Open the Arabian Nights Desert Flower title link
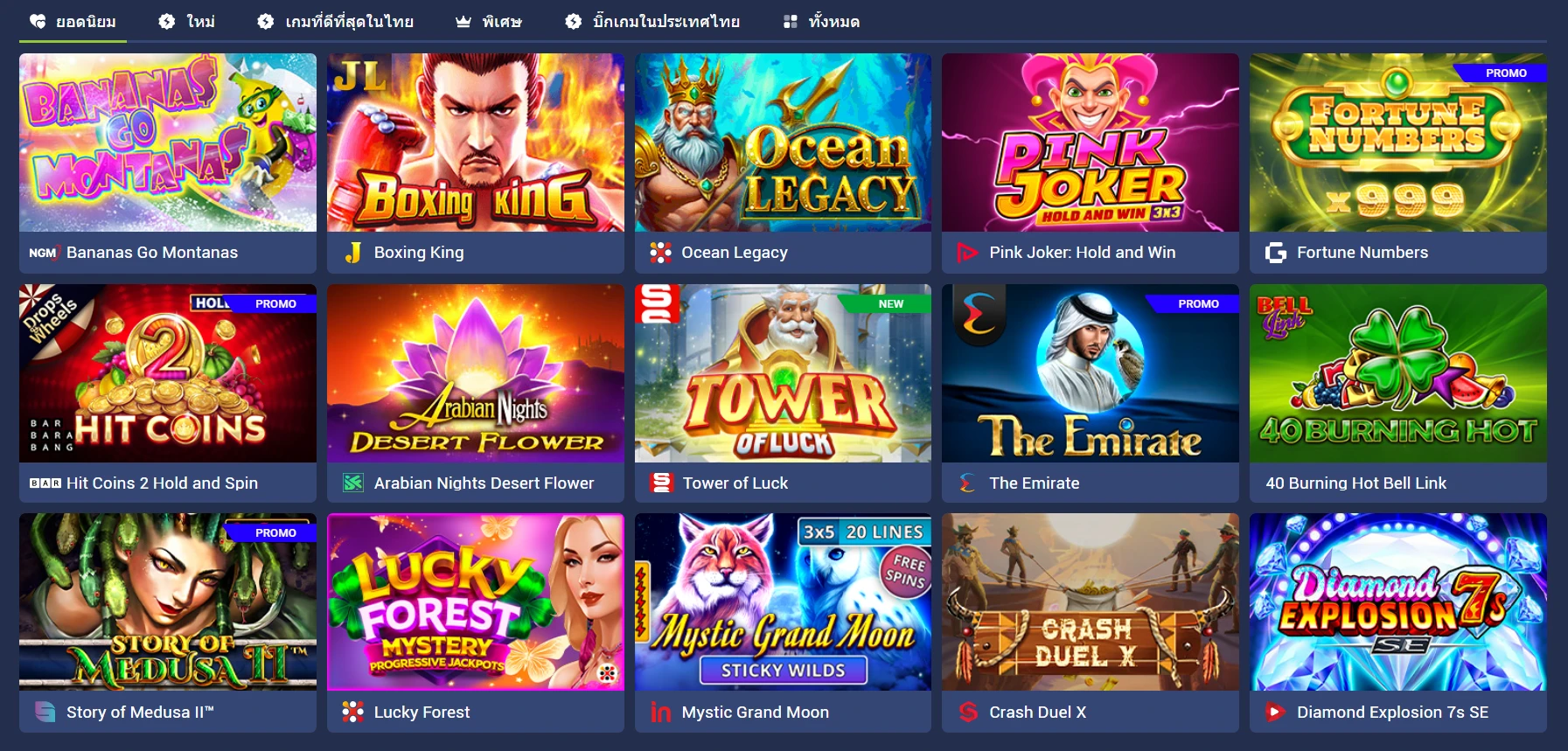The image size is (1568, 751). point(484,483)
